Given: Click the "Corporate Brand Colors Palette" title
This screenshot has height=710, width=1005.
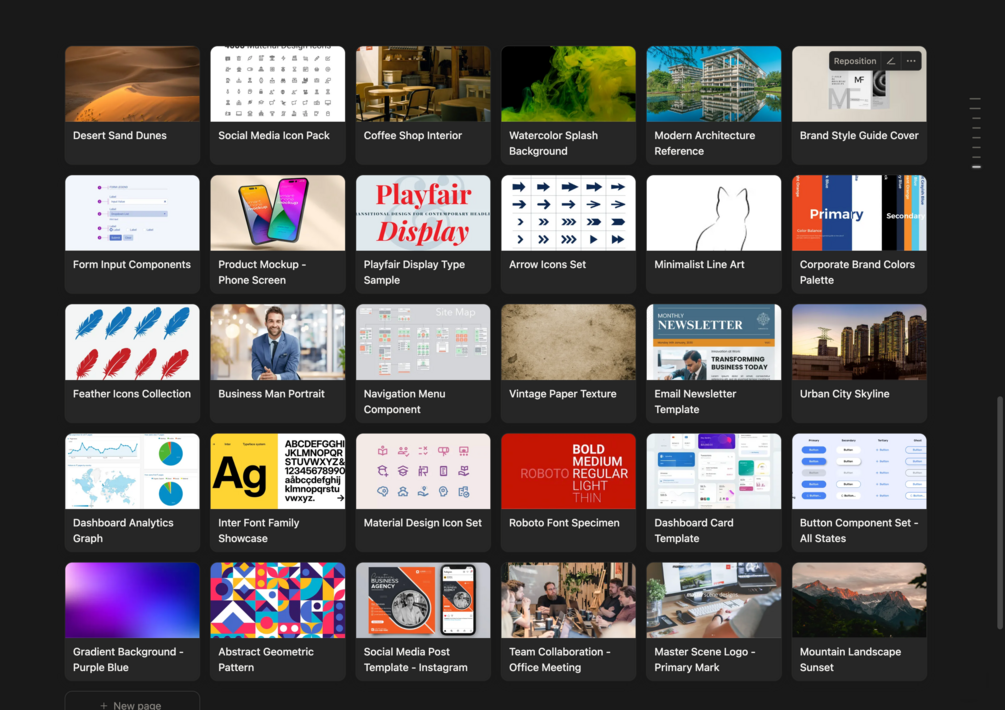Looking at the screenshot, I should click(857, 272).
